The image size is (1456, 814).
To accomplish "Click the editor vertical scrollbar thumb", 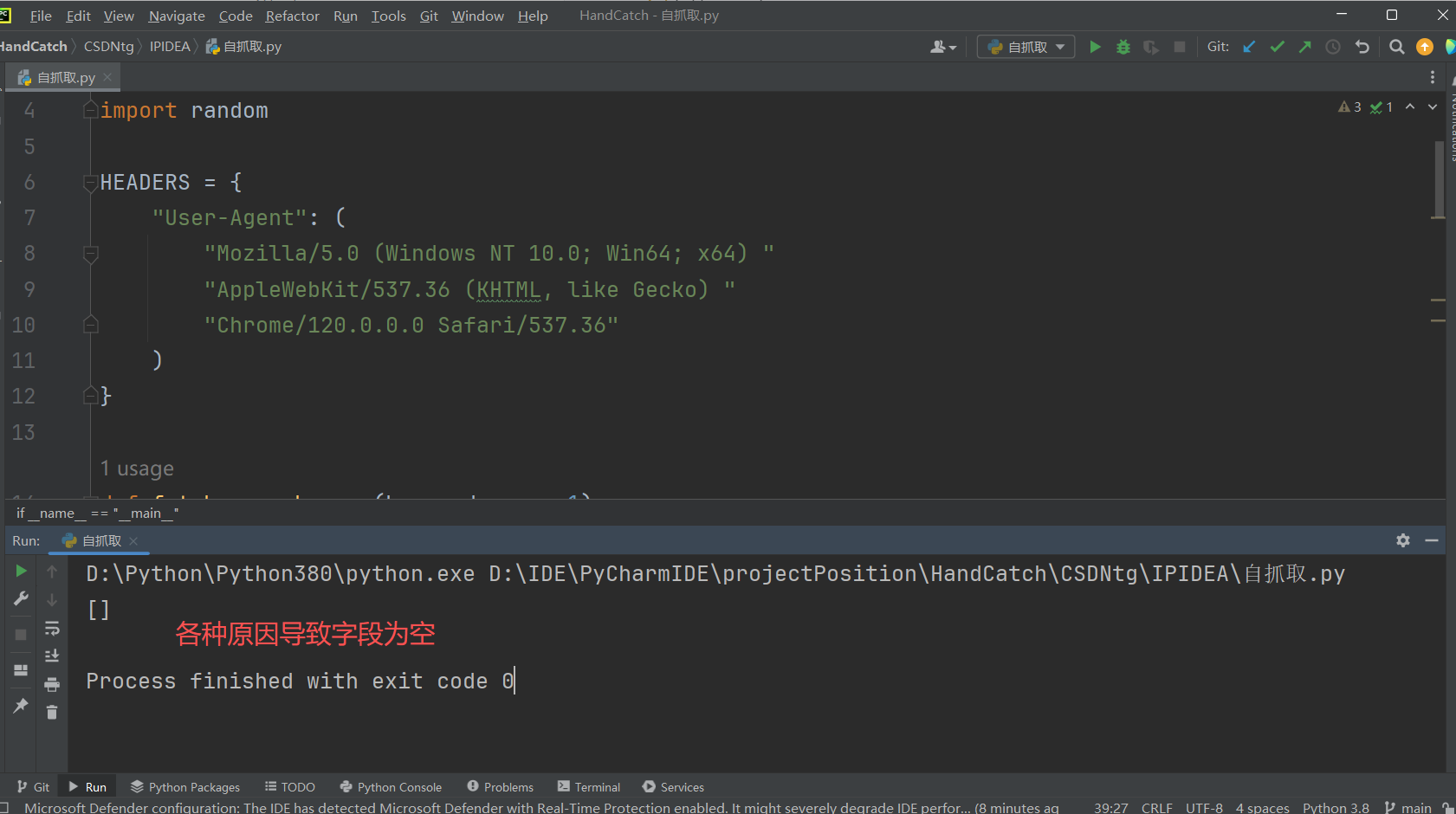I will [1439, 178].
